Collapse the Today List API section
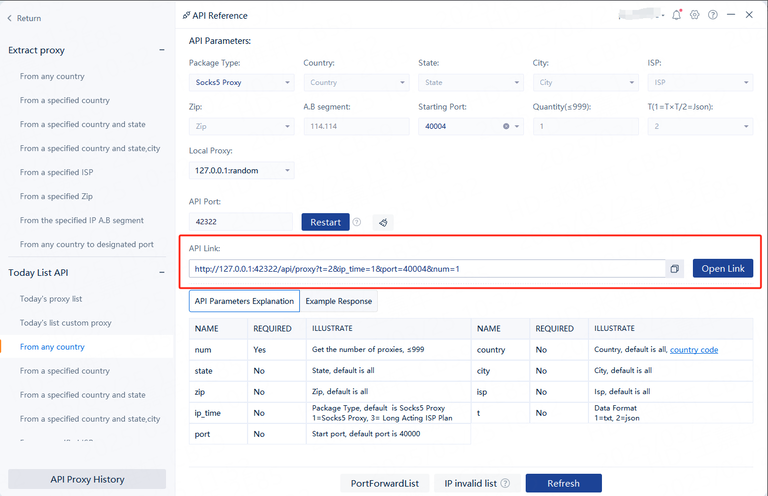This screenshot has width=768, height=496. [x=162, y=273]
